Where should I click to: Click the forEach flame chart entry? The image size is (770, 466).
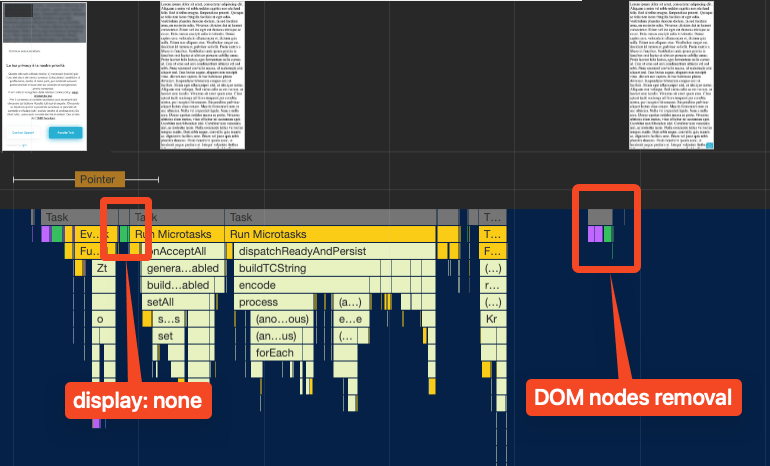[275, 353]
